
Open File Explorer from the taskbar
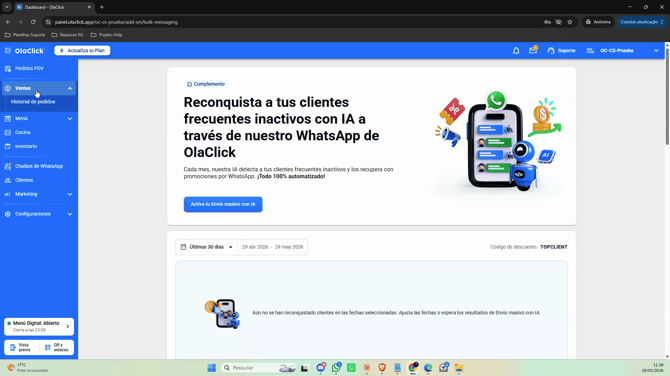[459, 368]
